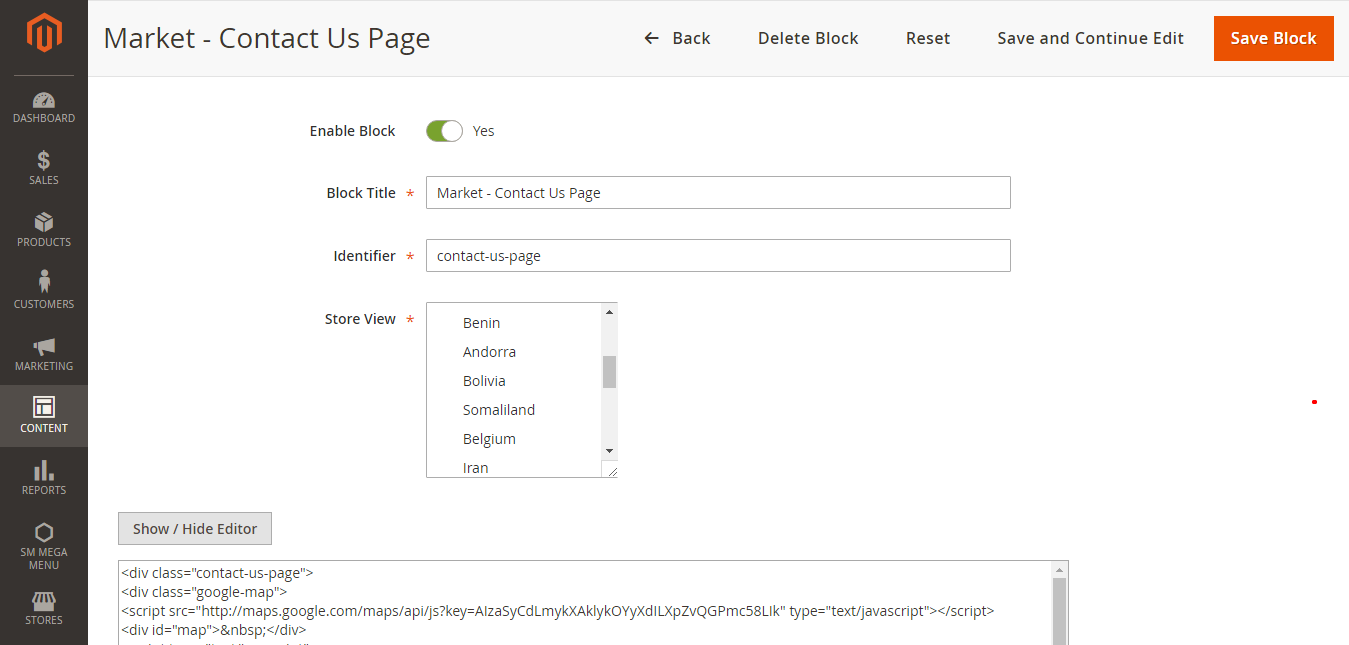
Task: Click the content editor scroll-up arrow
Action: pyautogui.click(x=1060, y=569)
